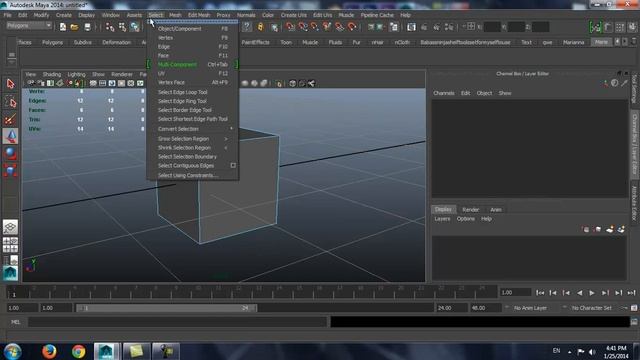Open Select Contiguous Edges option box
Viewport: 640px width, 360px height.
[x=233, y=165]
